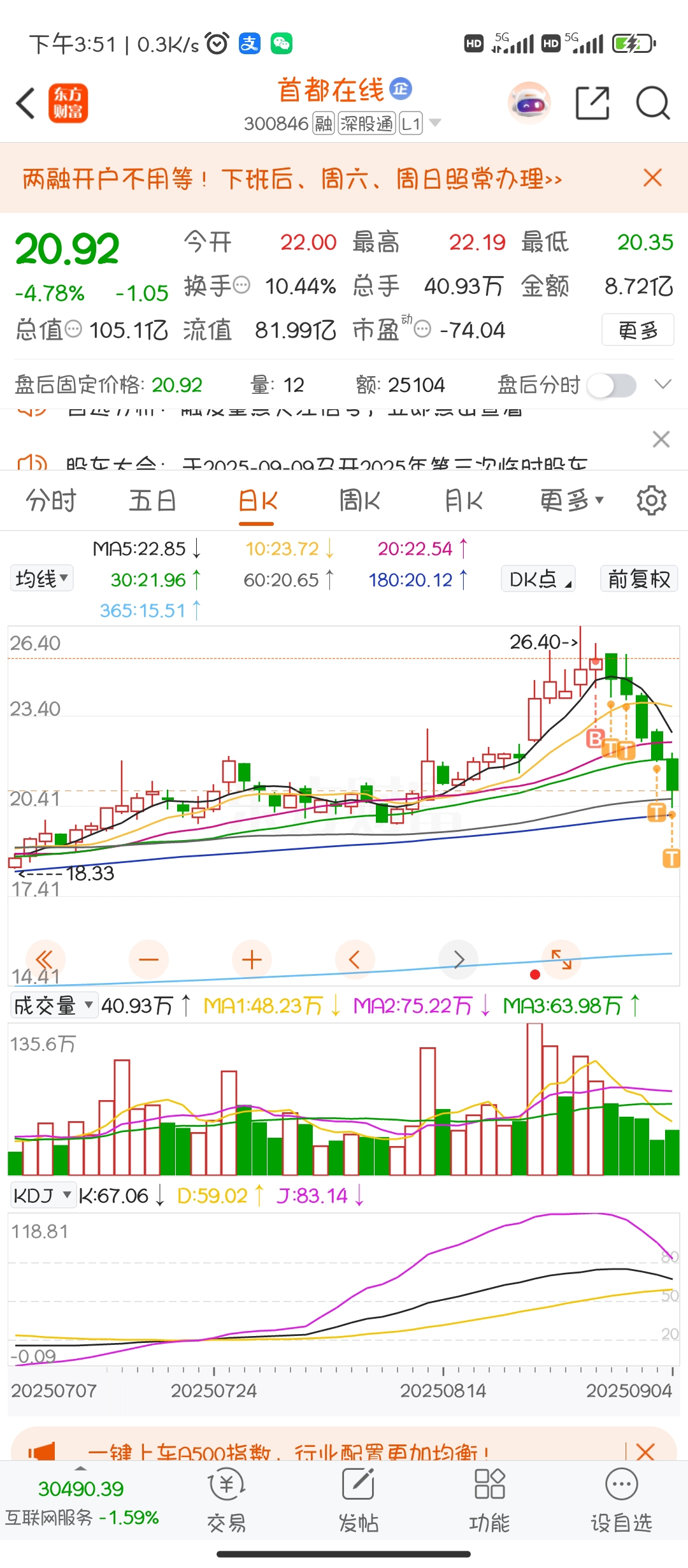This screenshot has height=1568, width=688.
Task: Expand chart to fullscreen icon
Action: [561, 959]
